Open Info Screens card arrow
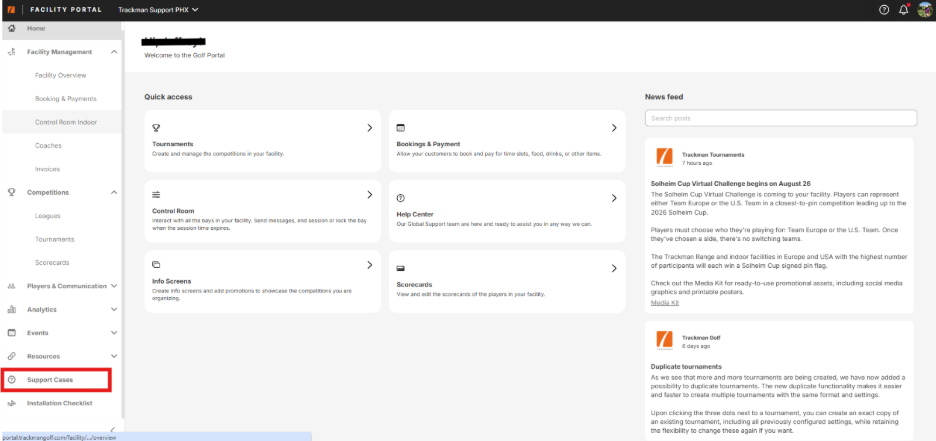Viewport: 936px width, 441px height. point(370,264)
